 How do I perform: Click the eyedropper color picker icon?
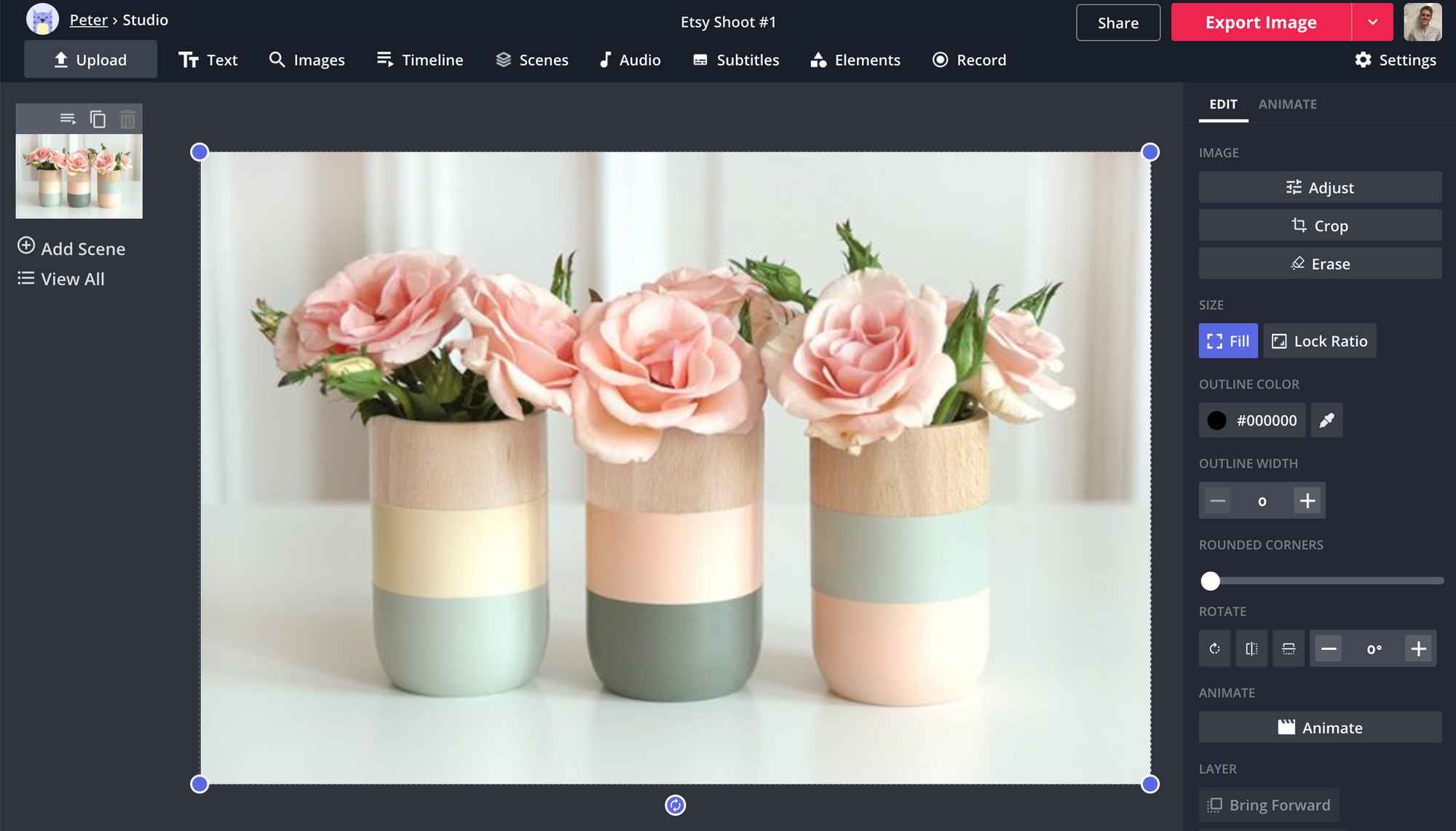point(1326,421)
